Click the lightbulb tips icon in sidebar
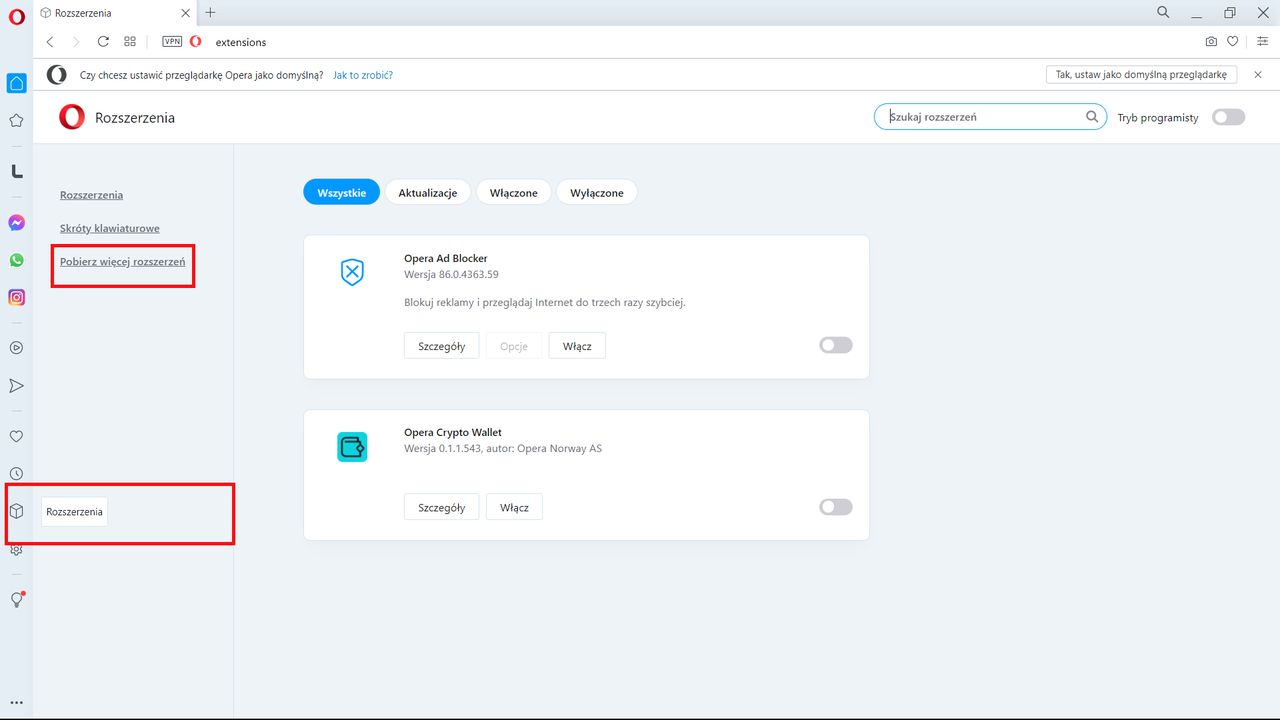Viewport: 1280px width, 720px height. (16, 600)
